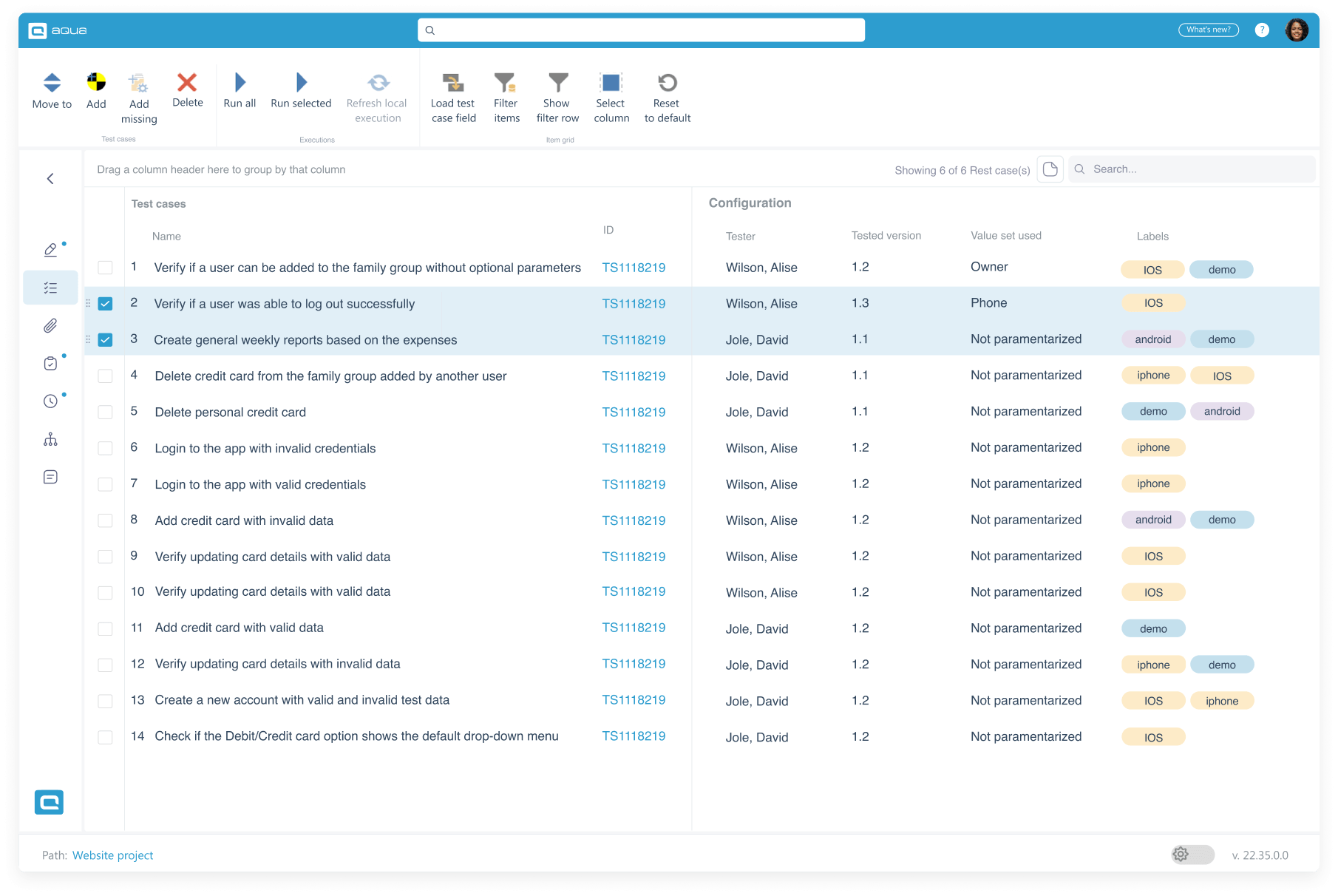Open TS1118219 ID link for test case 4
The height and width of the screenshot is (896, 1338).
click(634, 376)
